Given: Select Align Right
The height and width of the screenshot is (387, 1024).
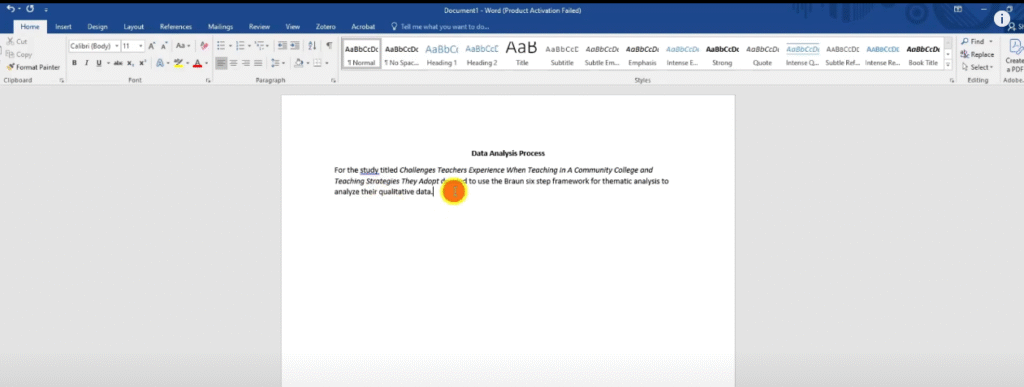Looking at the screenshot, I should [246, 63].
